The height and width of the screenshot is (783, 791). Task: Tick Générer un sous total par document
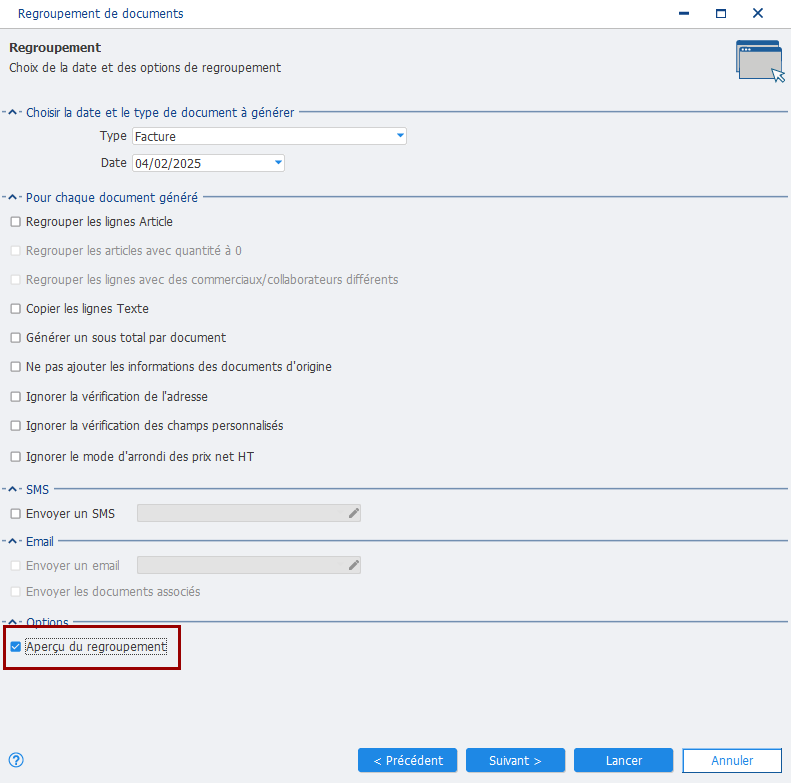click(16, 338)
